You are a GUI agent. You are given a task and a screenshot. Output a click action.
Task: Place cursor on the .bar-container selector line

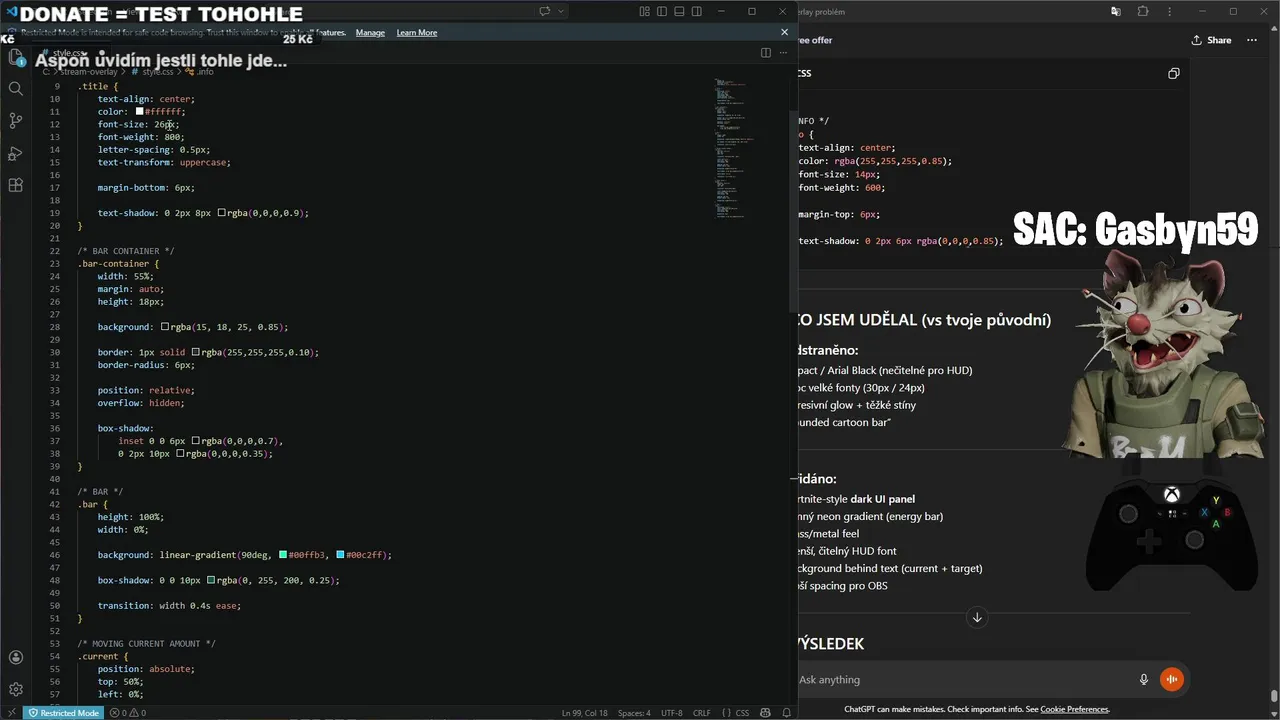click(118, 264)
